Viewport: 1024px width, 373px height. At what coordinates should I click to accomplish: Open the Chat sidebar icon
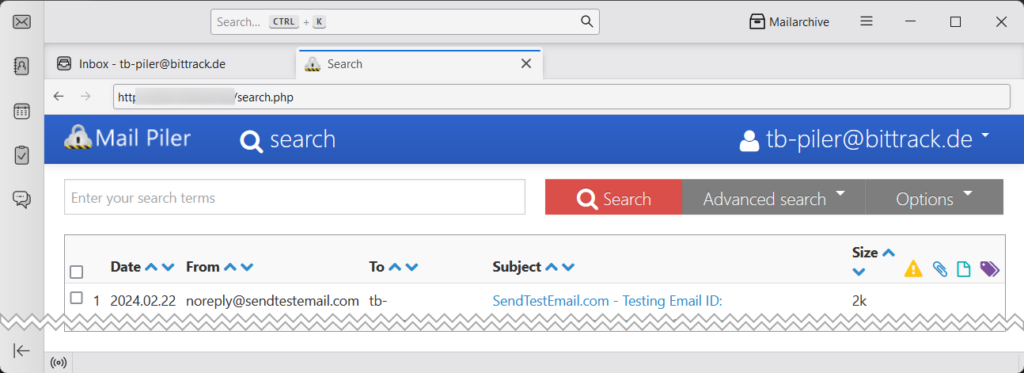22,199
